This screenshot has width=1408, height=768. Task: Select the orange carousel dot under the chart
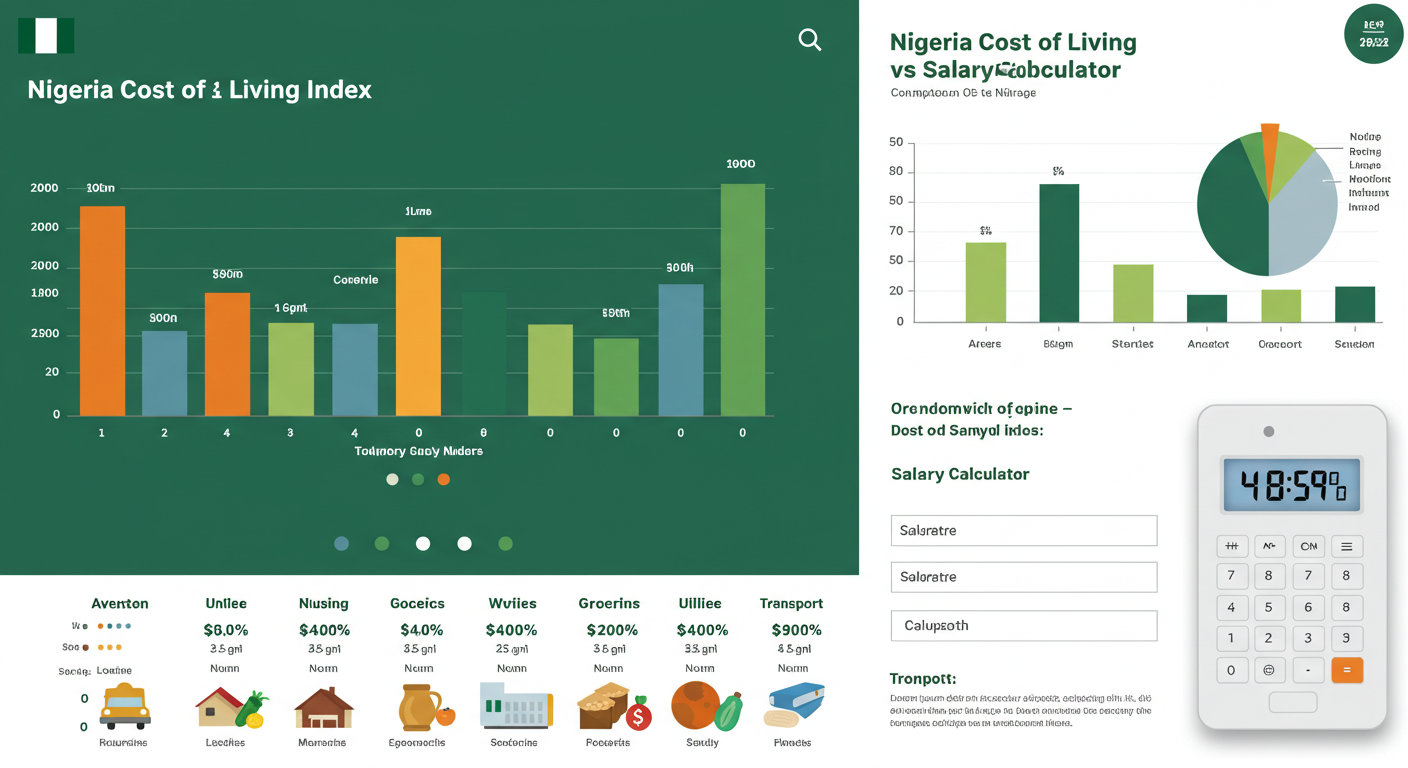tap(444, 479)
